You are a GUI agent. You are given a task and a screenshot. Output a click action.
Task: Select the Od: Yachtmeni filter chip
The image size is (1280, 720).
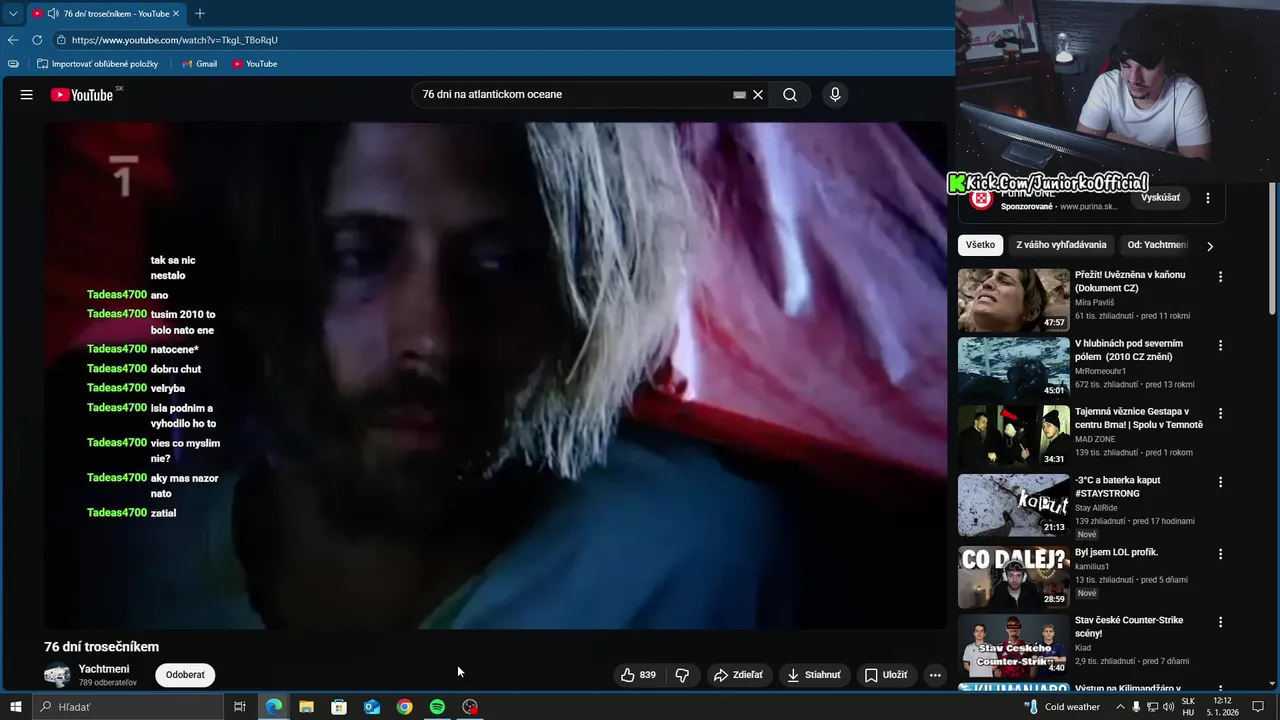click(1157, 245)
